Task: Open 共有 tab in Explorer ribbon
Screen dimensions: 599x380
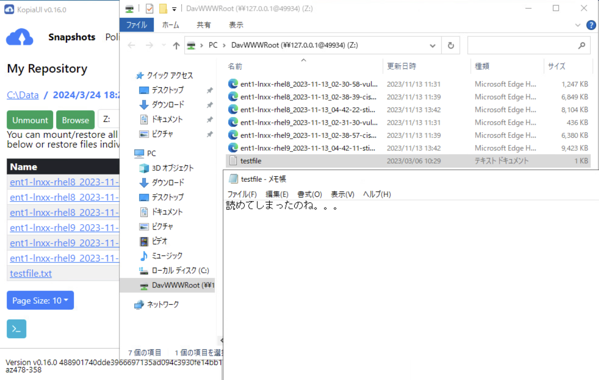Action: click(x=204, y=25)
